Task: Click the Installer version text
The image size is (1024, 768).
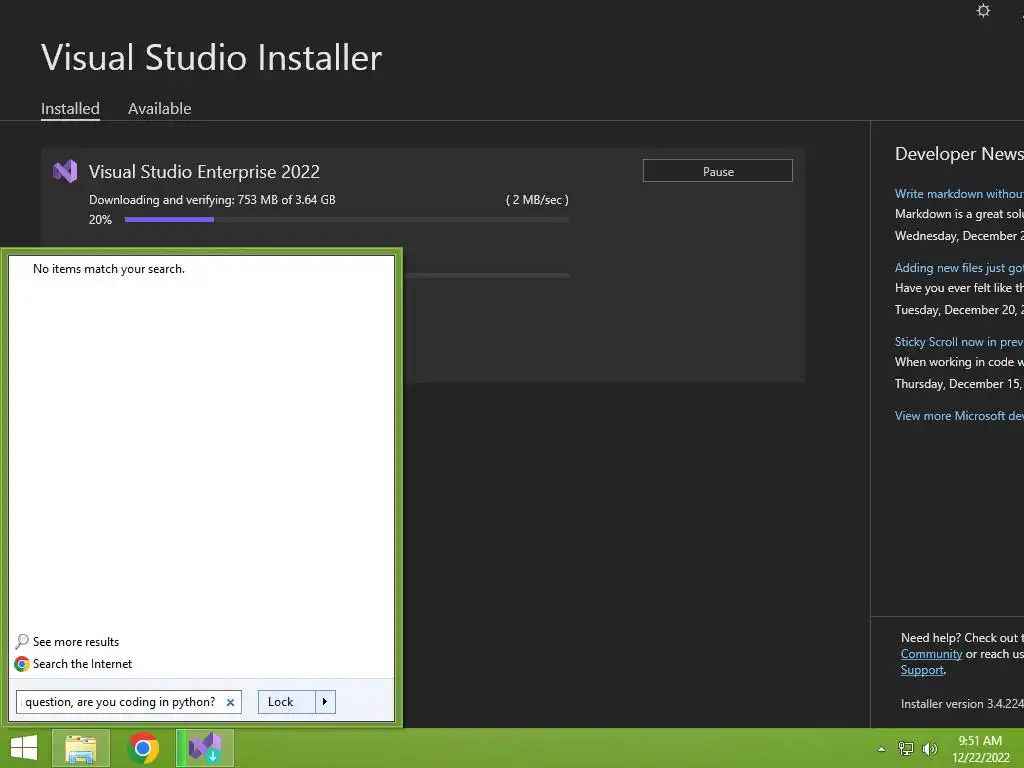Action: (x=962, y=704)
